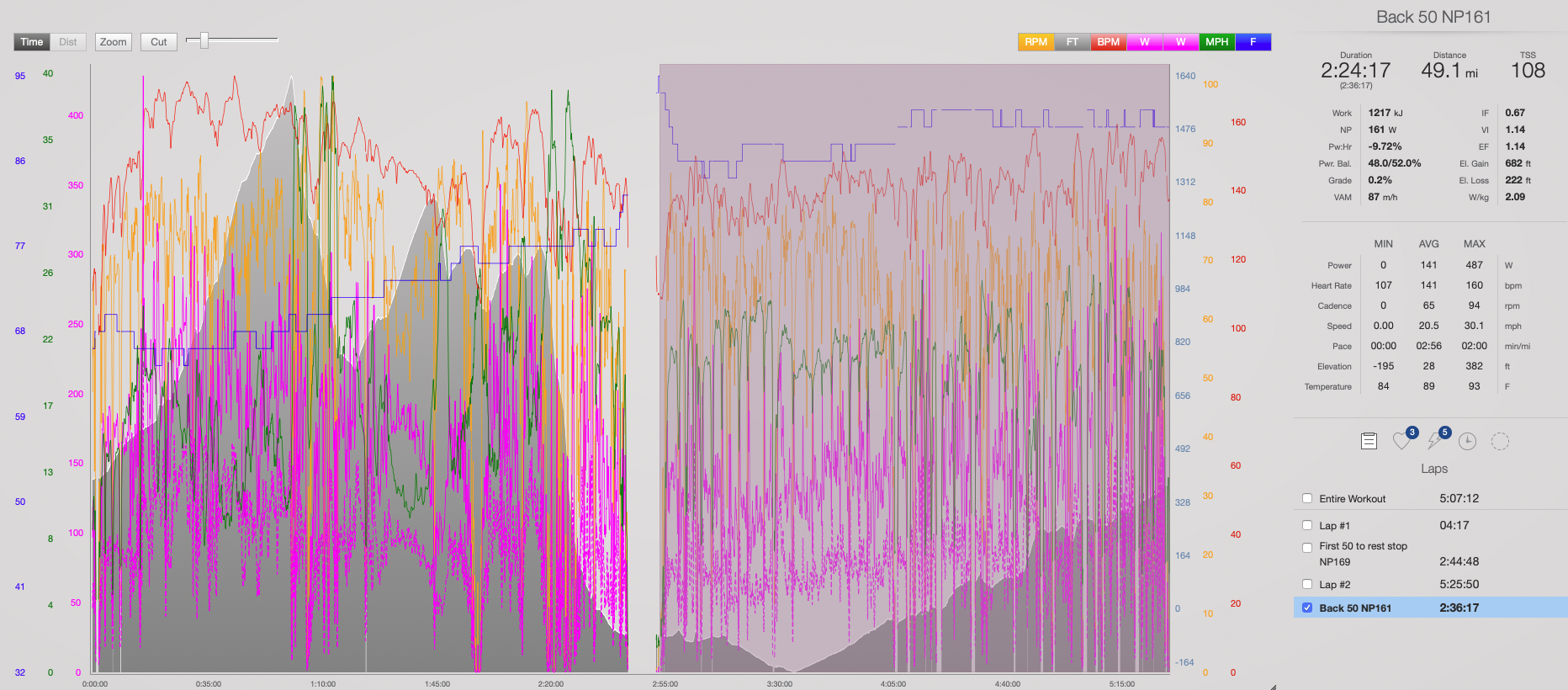The height and width of the screenshot is (690, 1568).
Task: Toggle the orange RPM cadence channel
Action: [x=1036, y=42]
